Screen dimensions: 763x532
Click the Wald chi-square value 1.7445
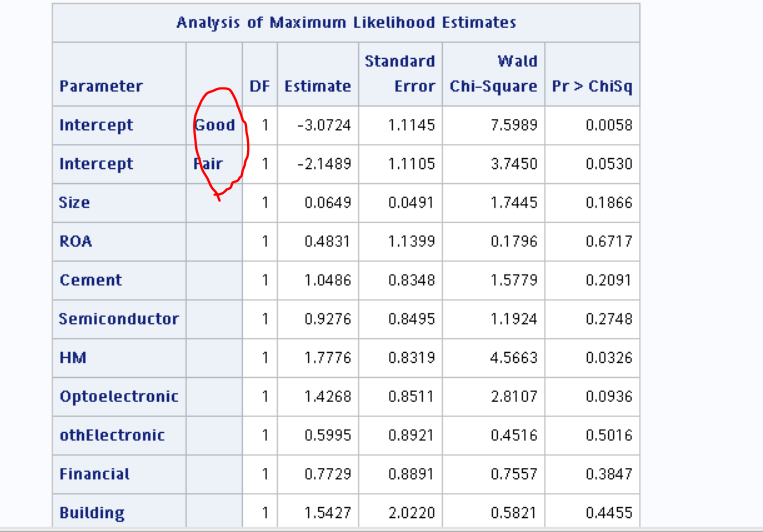pos(514,202)
